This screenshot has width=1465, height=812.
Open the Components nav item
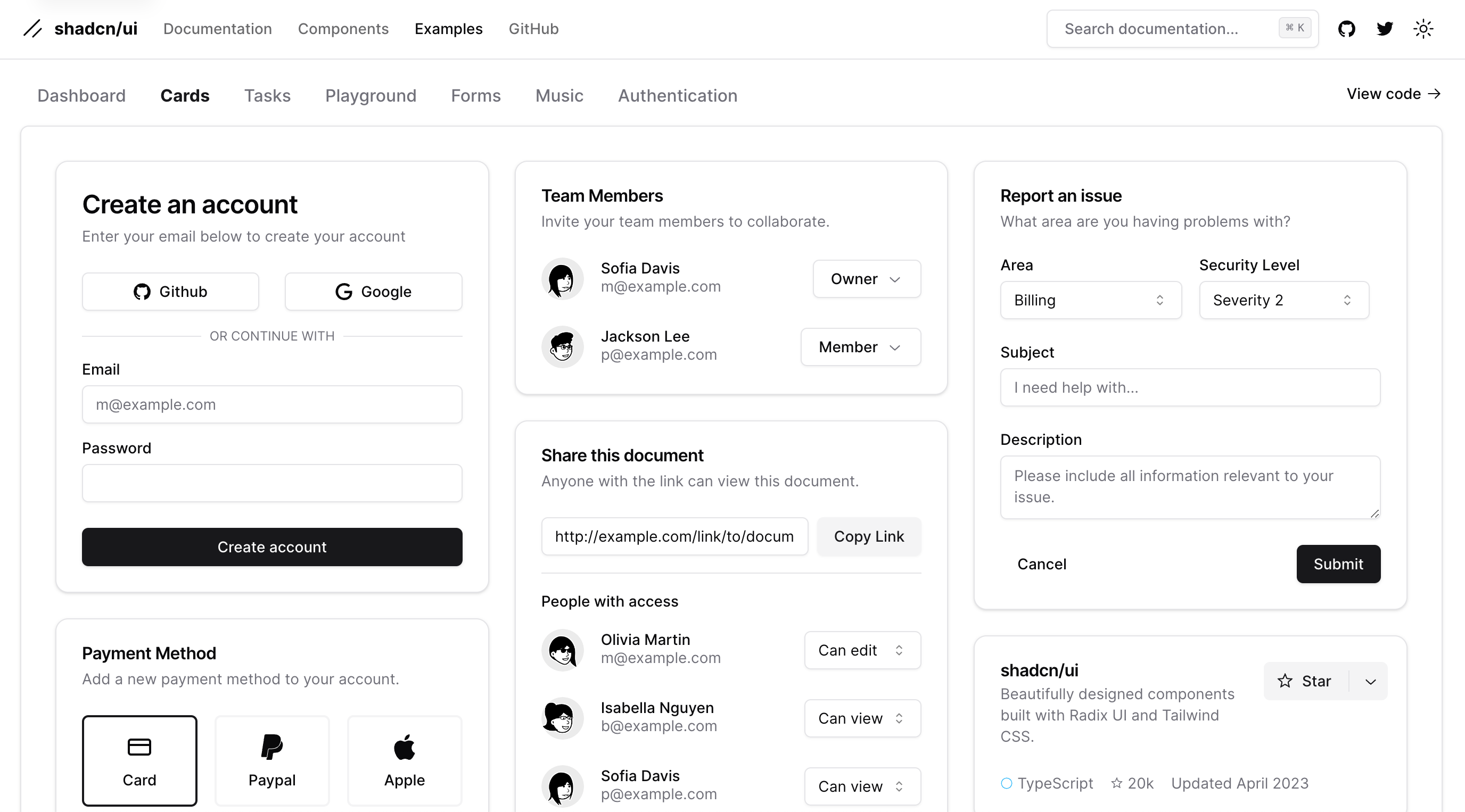[x=343, y=28]
